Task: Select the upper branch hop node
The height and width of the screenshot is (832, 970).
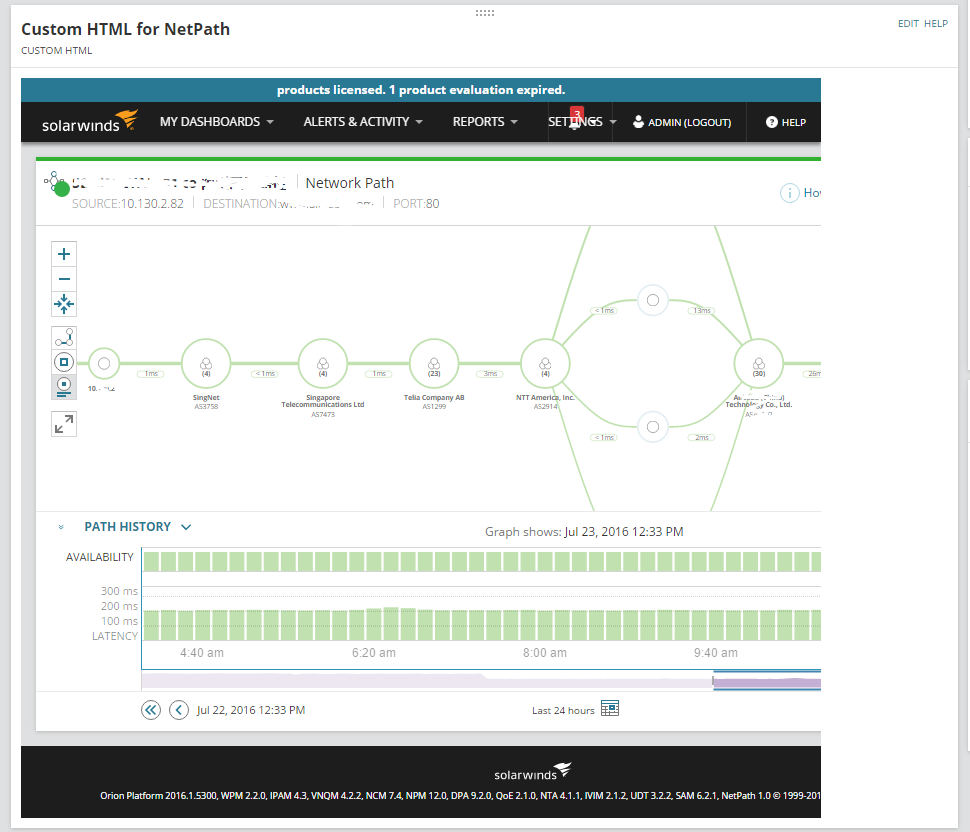Action: coord(653,301)
